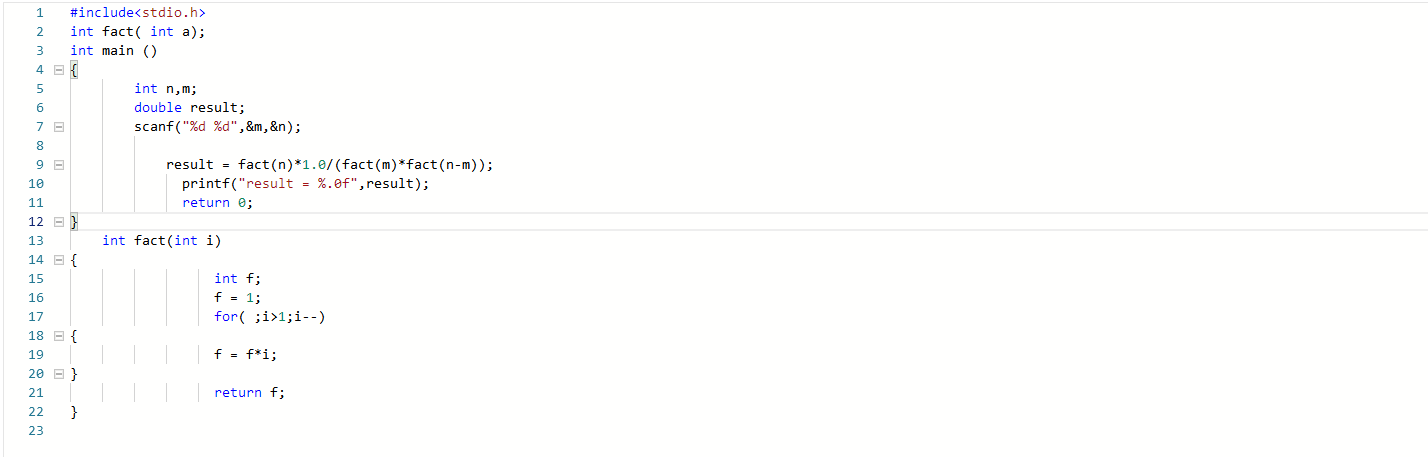Select line number 10 in the gutter
This screenshot has height=457, width=1428.
tap(36, 184)
